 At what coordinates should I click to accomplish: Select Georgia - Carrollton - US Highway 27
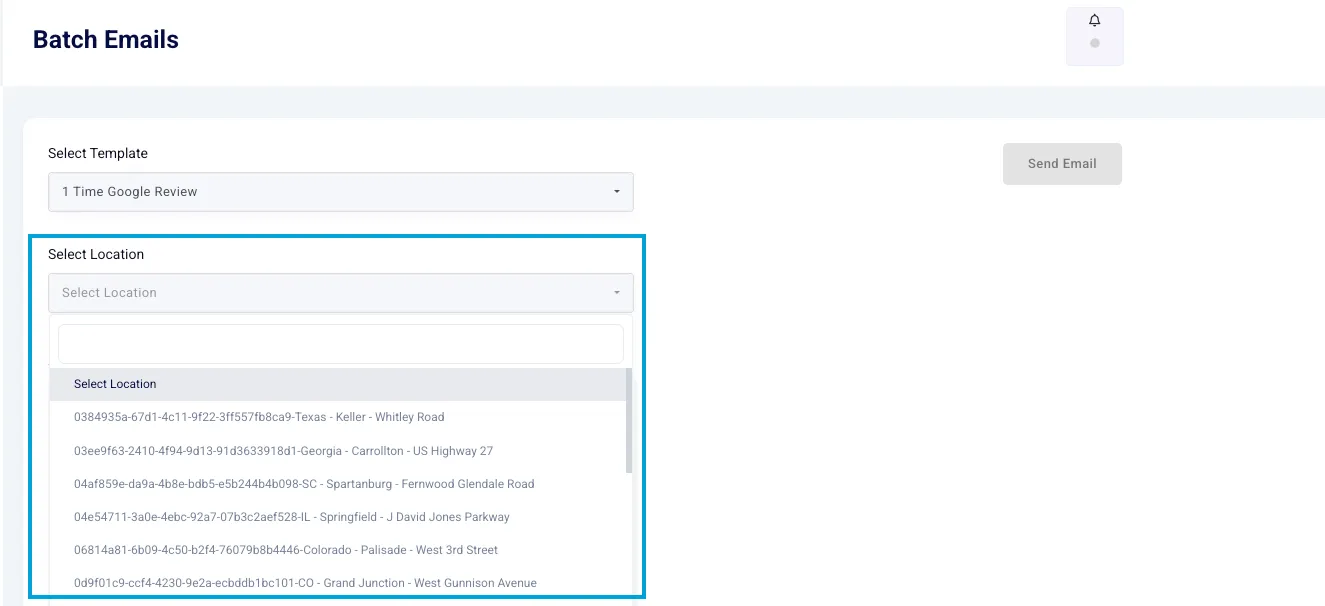338,451
